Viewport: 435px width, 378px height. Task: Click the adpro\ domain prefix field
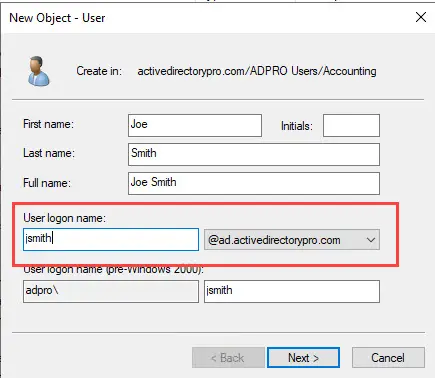point(111,291)
